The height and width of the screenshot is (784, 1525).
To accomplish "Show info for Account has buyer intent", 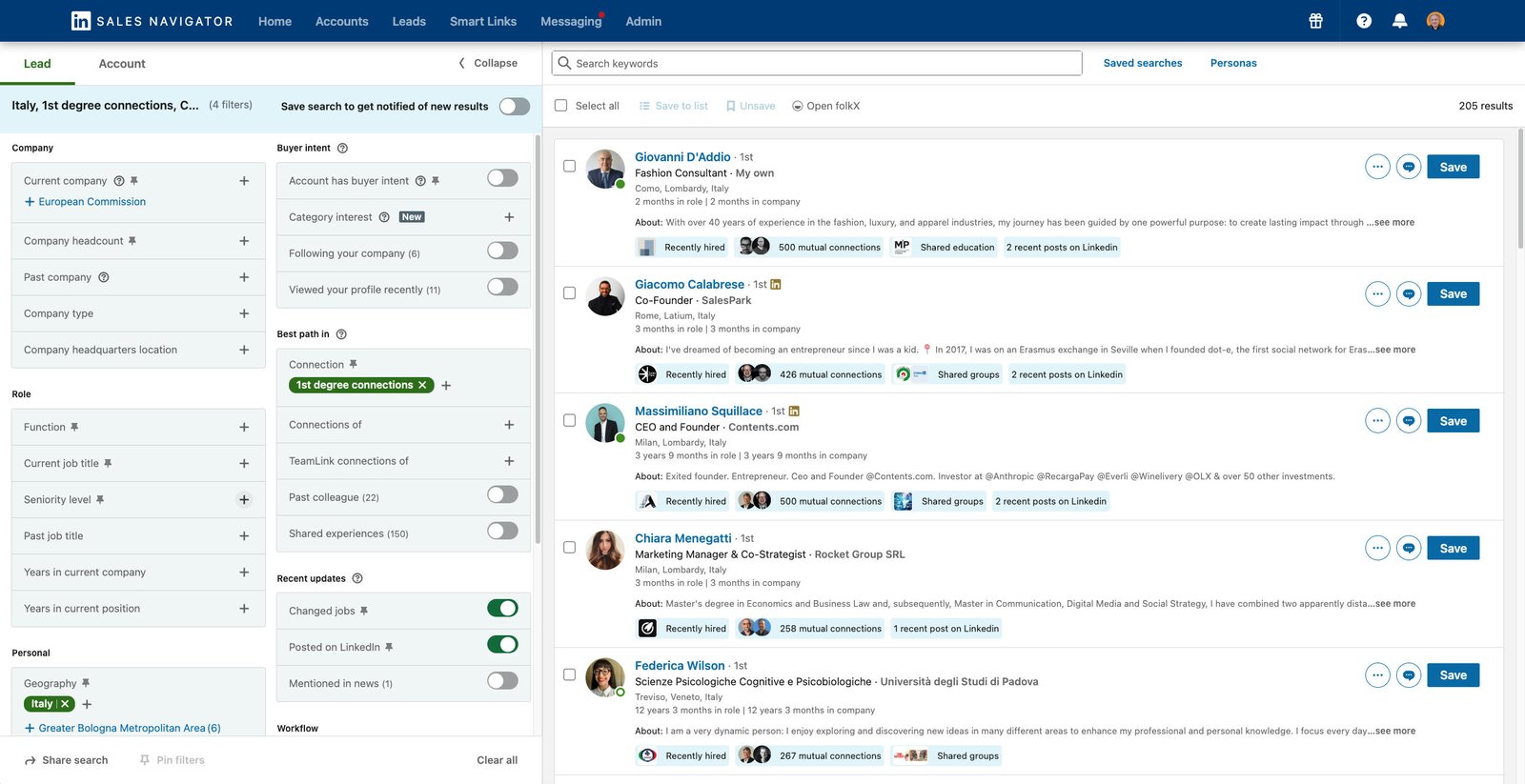I will 420,181.
